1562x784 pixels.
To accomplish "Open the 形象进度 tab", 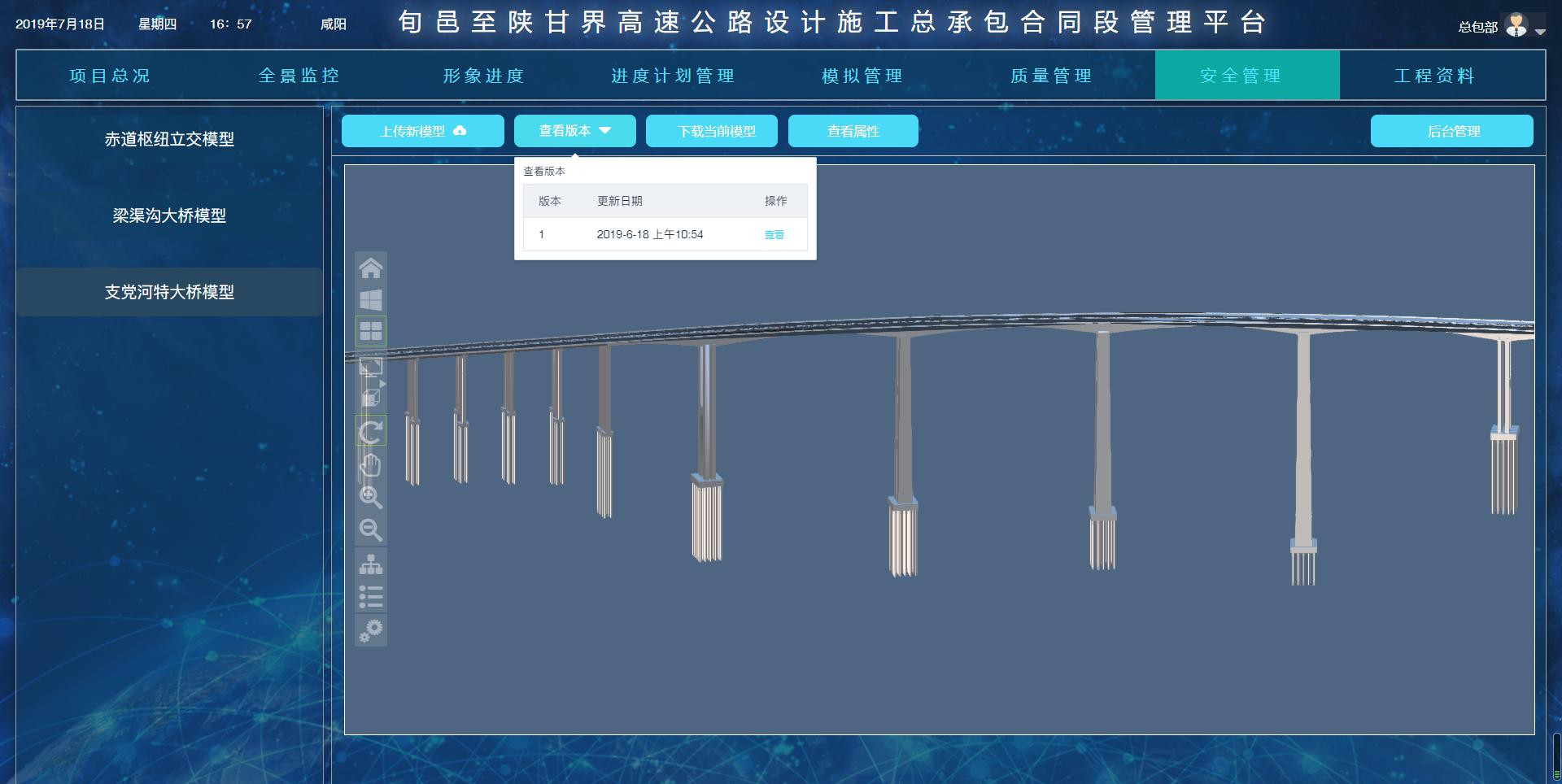I will pyautogui.click(x=483, y=76).
